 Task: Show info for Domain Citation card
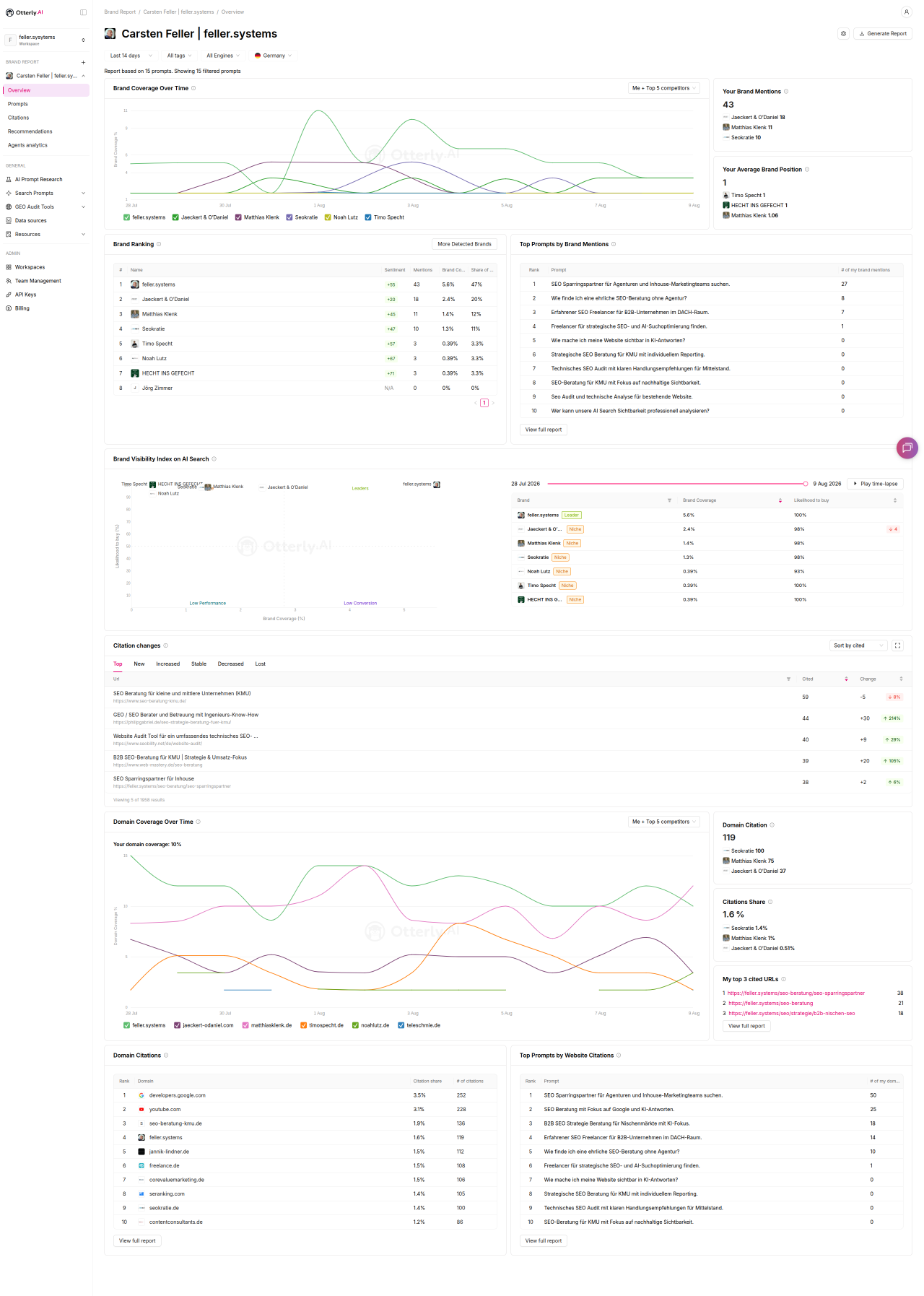coord(772,825)
